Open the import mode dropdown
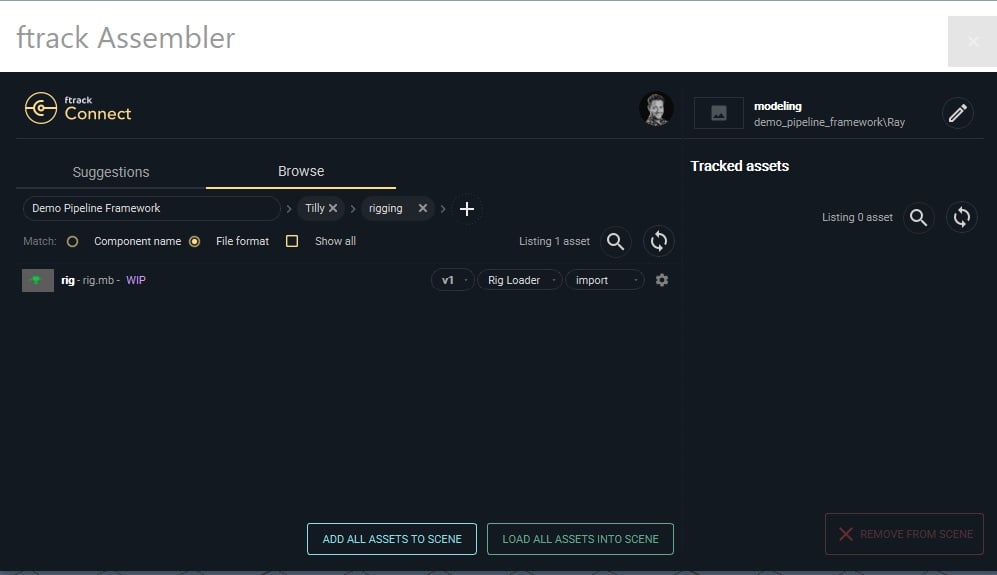This screenshot has height=575, width=997. pos(604,280)
